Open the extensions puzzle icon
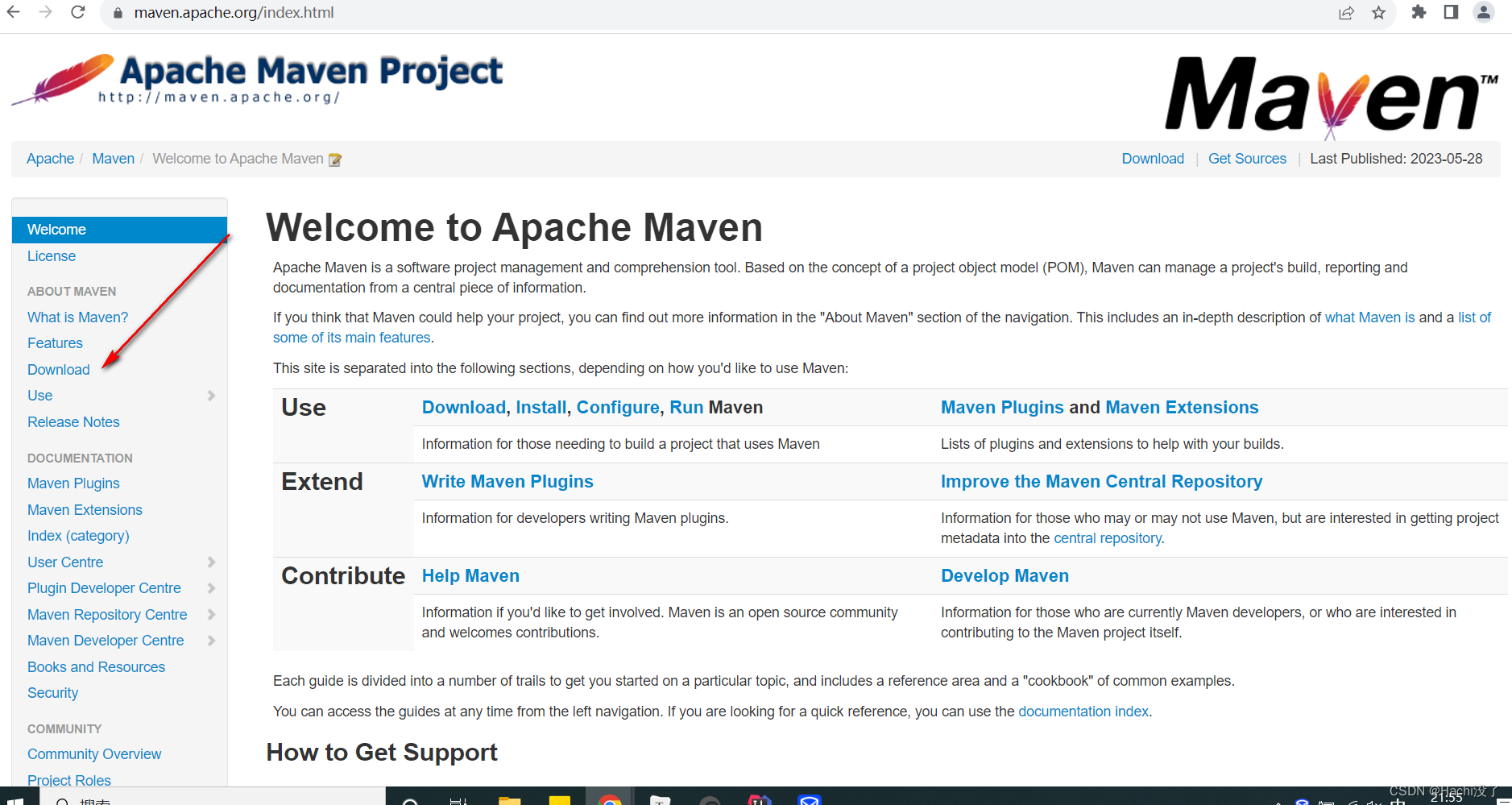The height and width of the screenshot is (805, 1512). [x=1419, y=12]
